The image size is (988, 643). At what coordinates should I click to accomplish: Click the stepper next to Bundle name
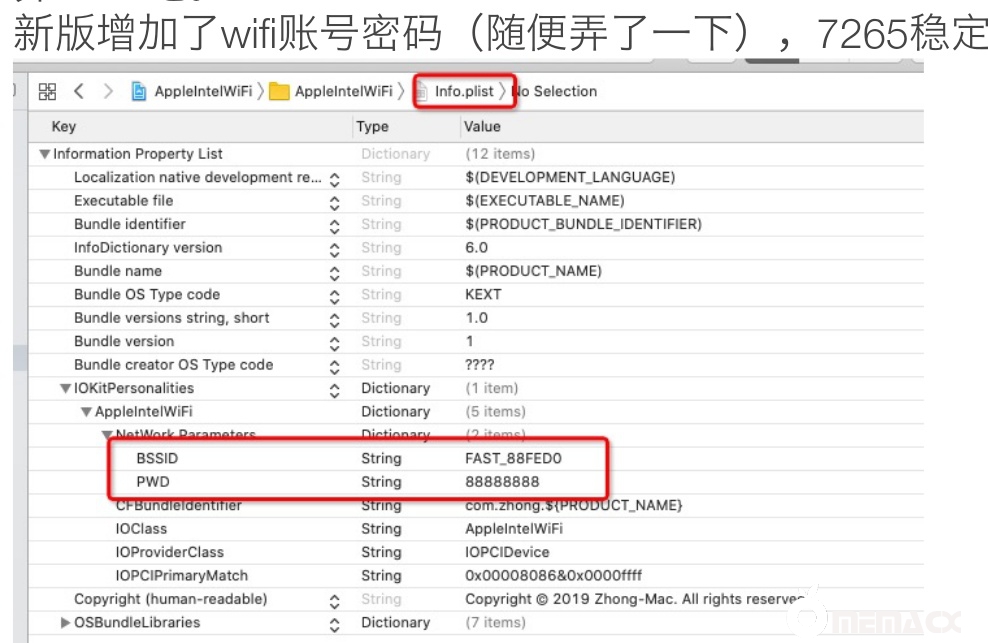334,272
